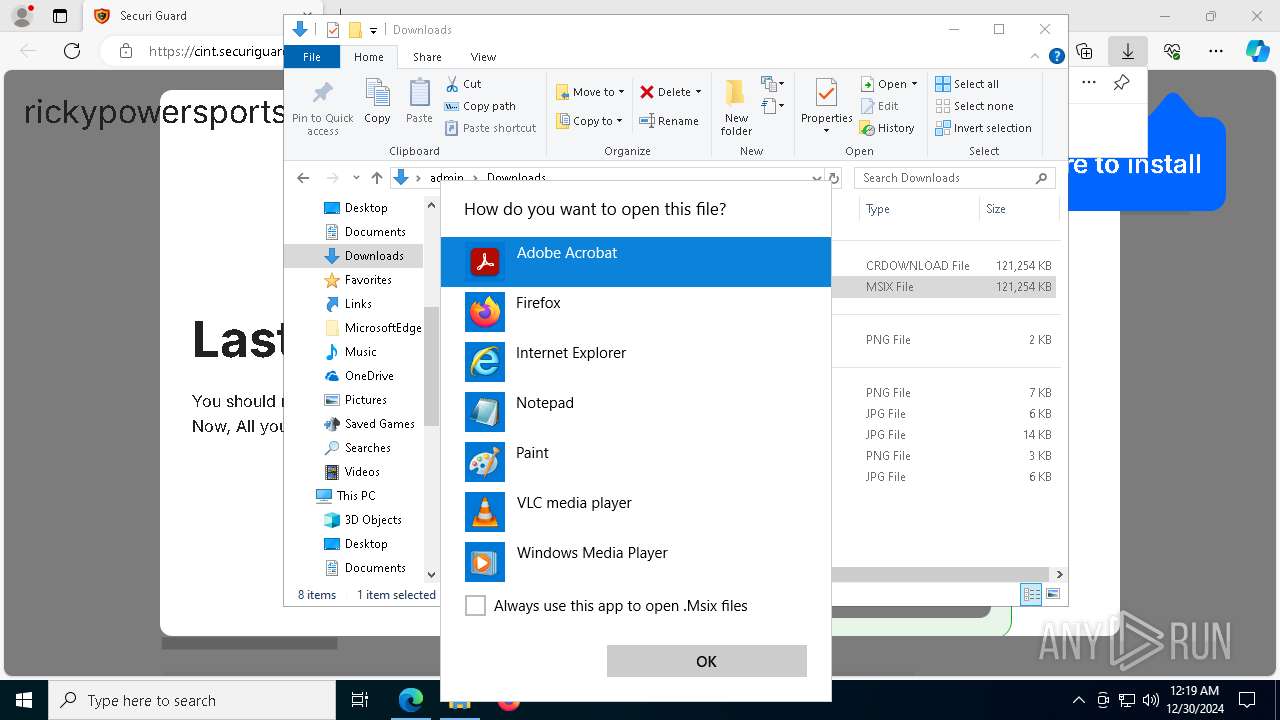Sort by the Size column header
The width and height of the screenshot is (1280, 720).
point(1018,209)
